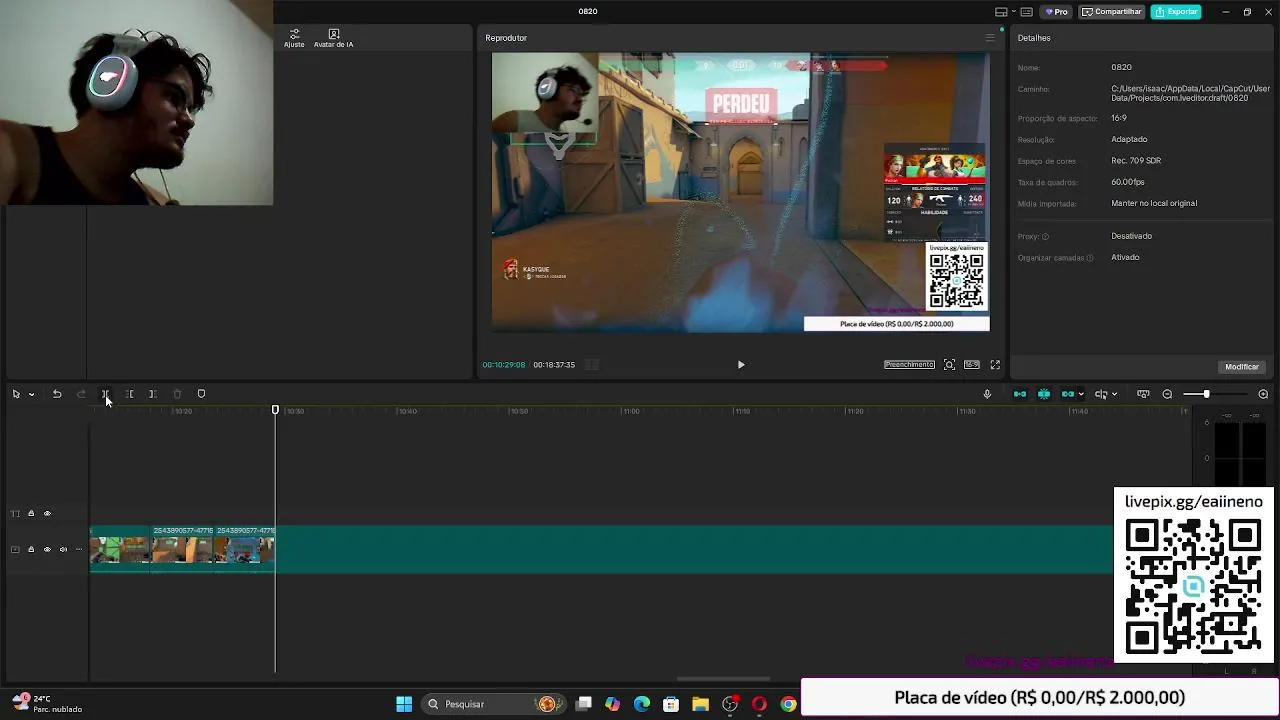
Task: Click the 11:00 mark on the timeline ruler
Action: pyautogui.click(x=631, y=411)
